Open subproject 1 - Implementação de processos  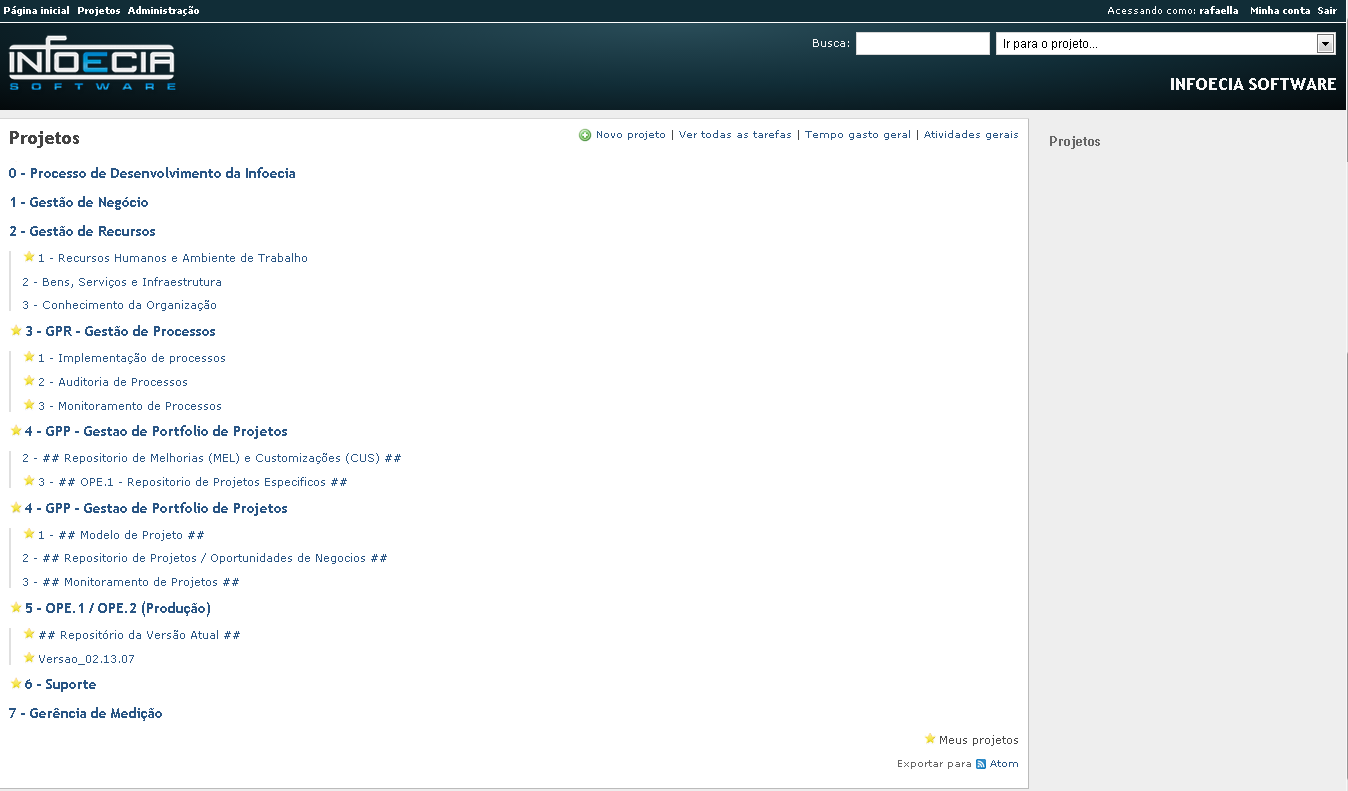[x=132, y=358]
